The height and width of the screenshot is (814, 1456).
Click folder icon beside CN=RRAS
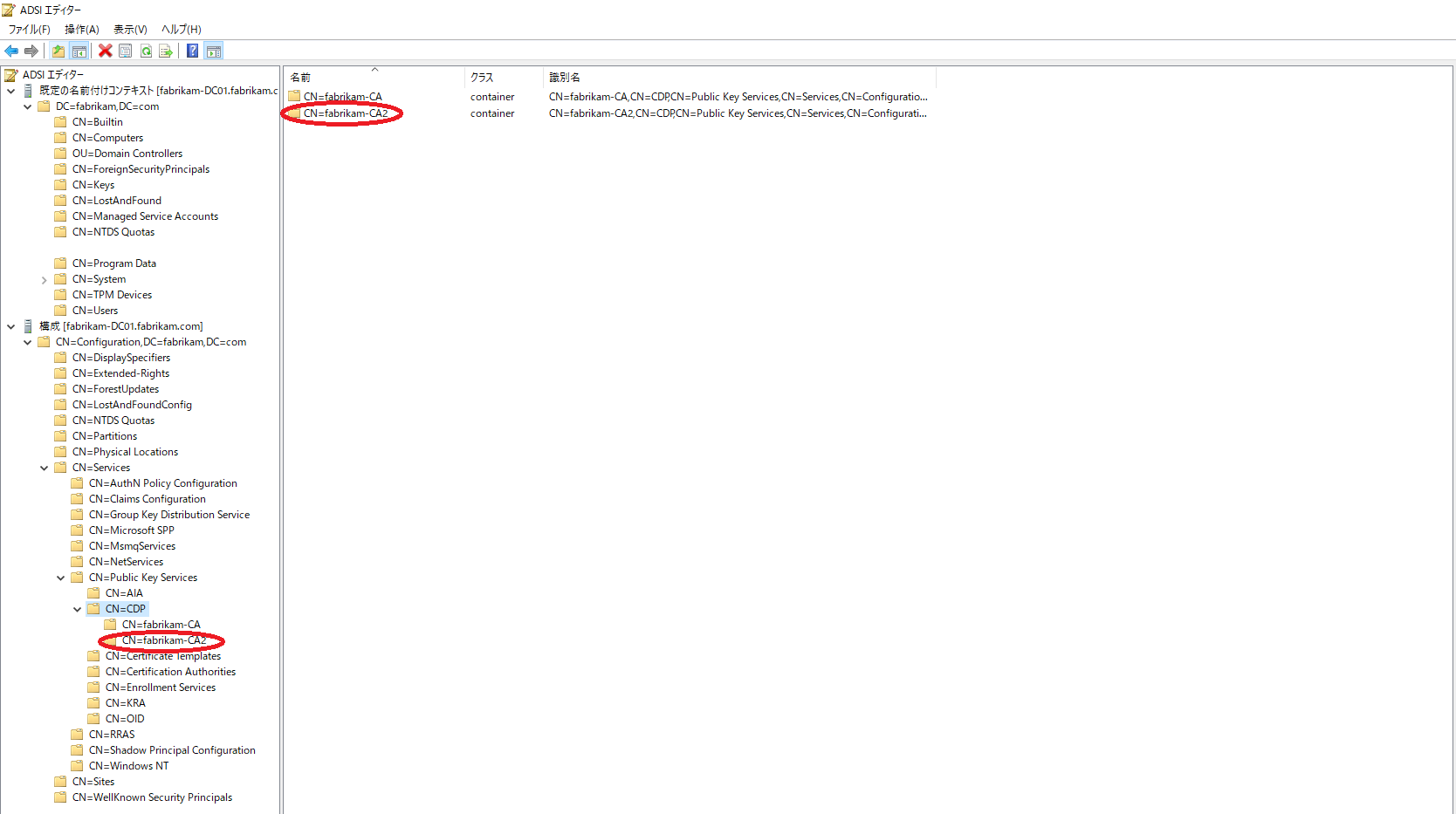tap(77, 735)
